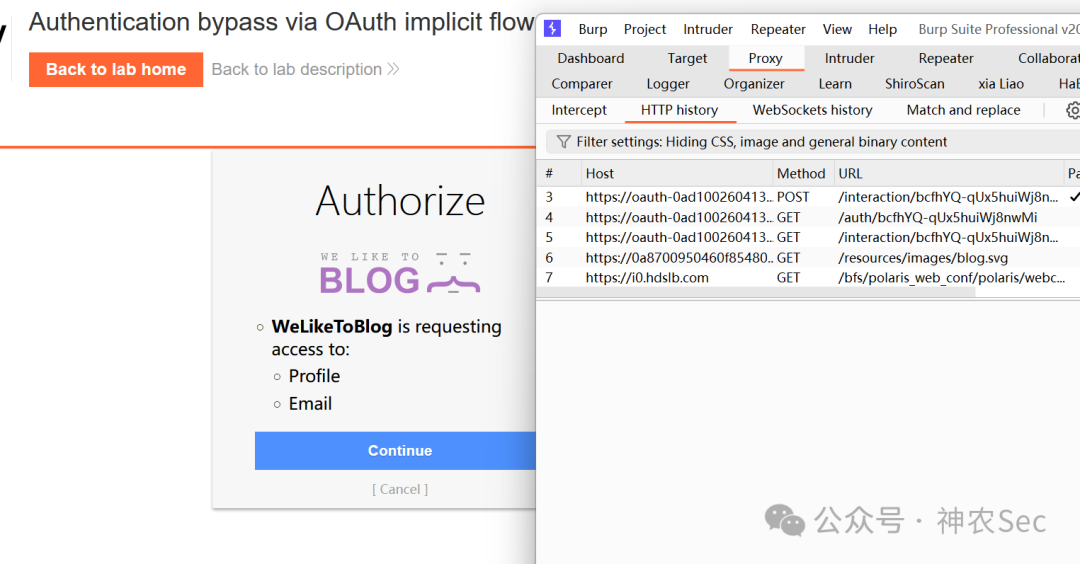Screen dimensions: 1080x564
Task: Switch to the Intercept sub-tab
Action: (579, 109)
